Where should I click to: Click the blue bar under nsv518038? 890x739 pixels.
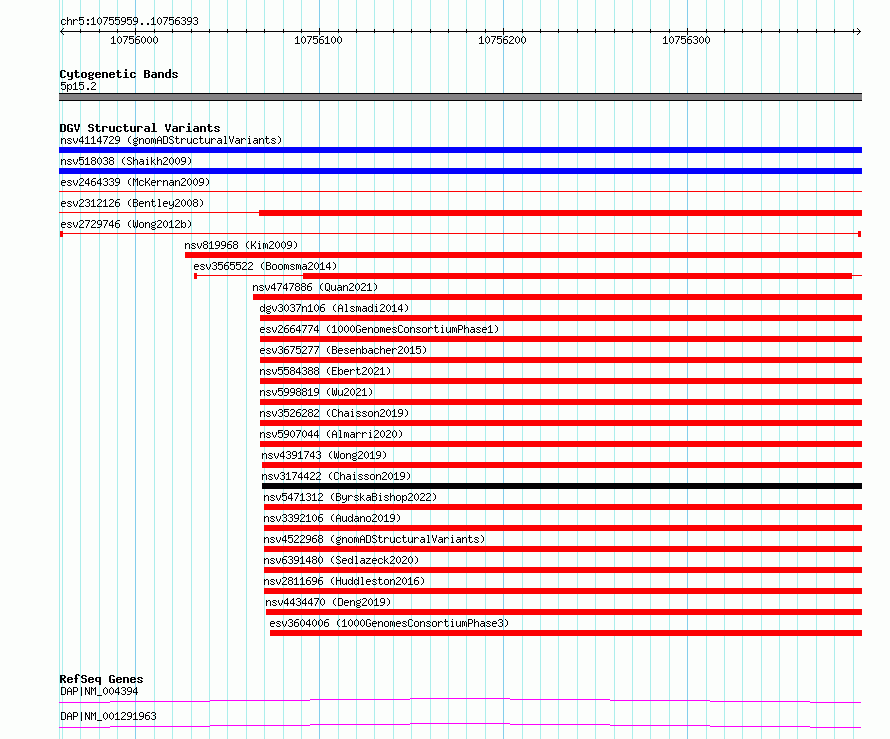pos(460,171)
